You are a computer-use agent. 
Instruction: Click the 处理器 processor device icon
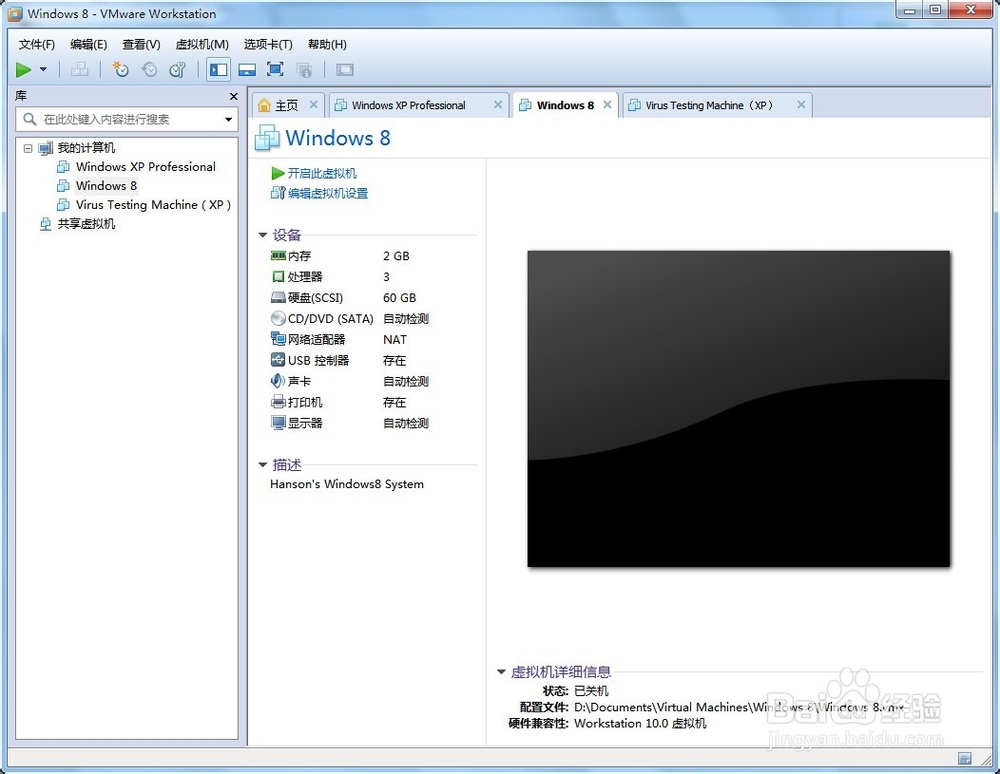(278, 277)
